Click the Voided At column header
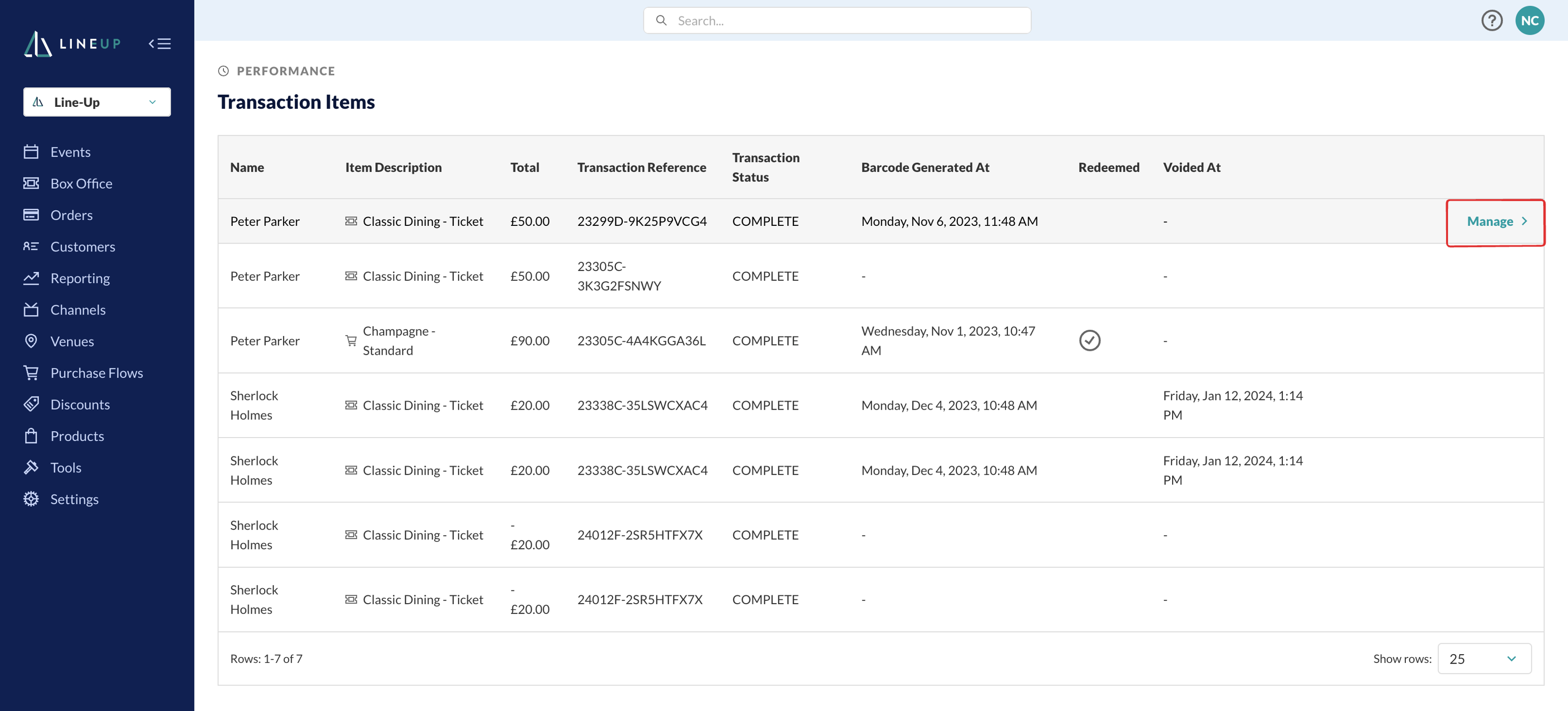 (1191, 168)
